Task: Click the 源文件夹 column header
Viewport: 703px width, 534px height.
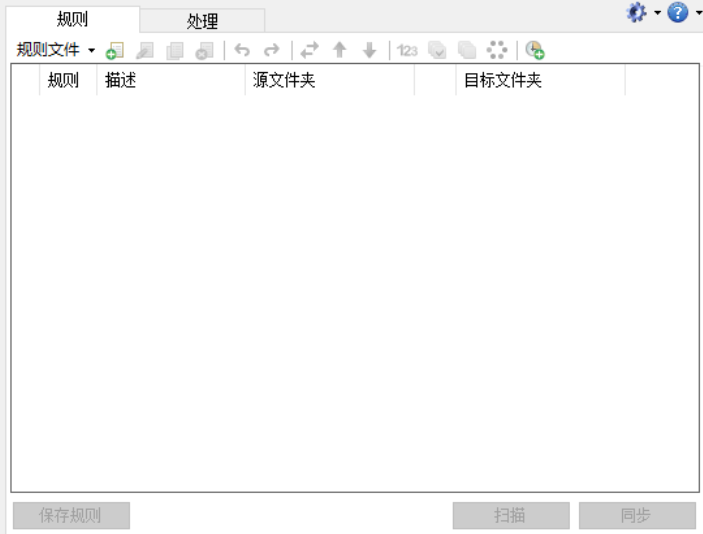Action: (330, 80)
